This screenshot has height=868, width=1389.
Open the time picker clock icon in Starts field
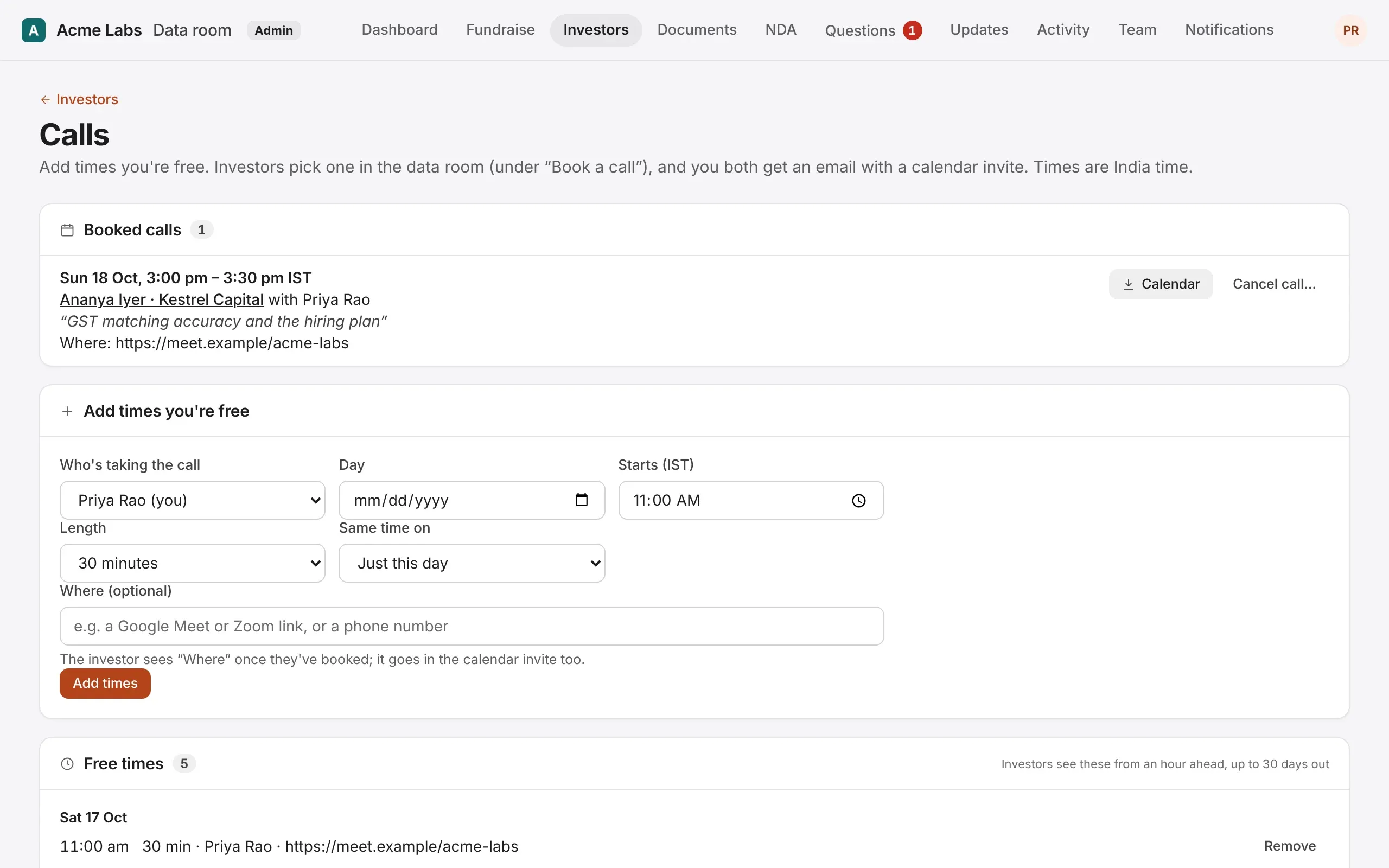[x=859, y=501]
